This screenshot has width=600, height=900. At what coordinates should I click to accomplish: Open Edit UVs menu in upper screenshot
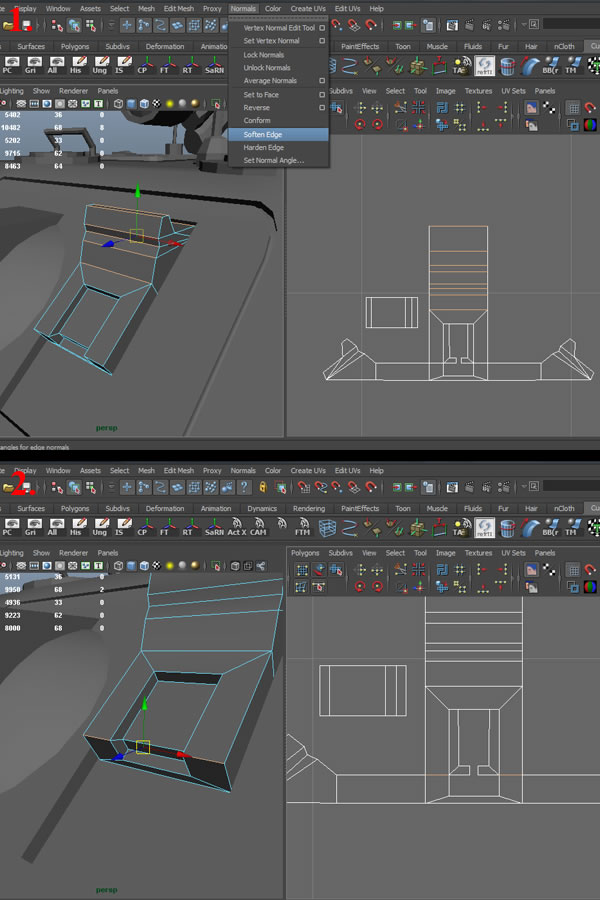347,9
